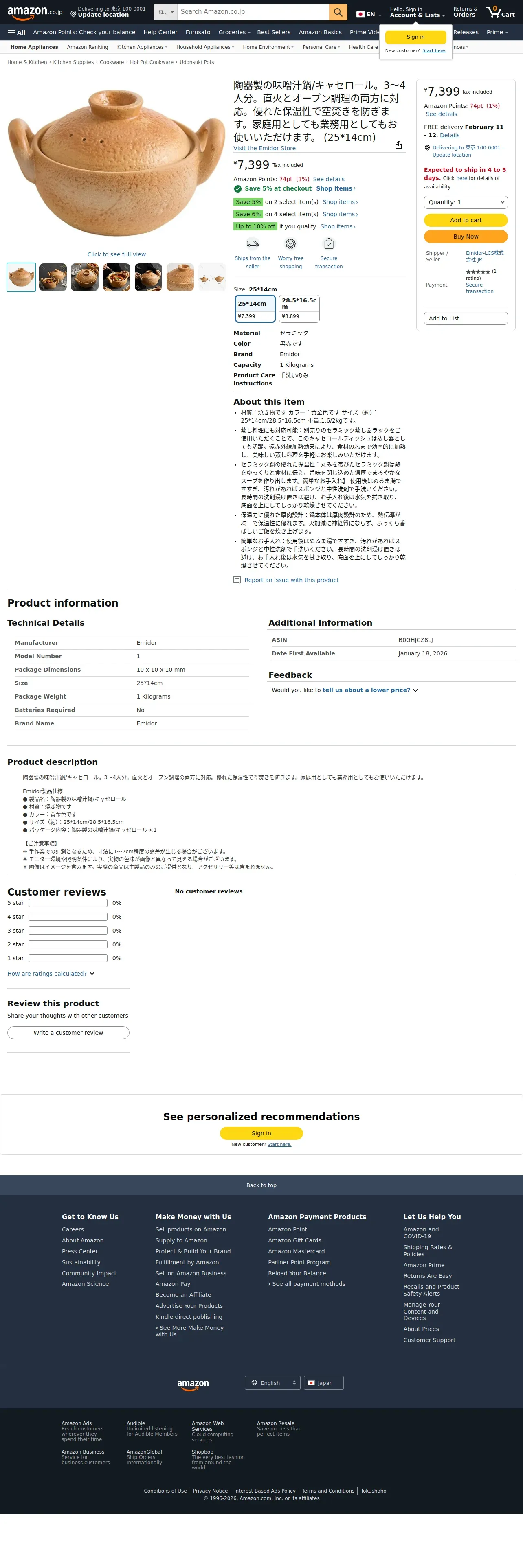
Task: Open the Emidor-LCS seller link
Action: pyautogui.click(x=485, y=256)
